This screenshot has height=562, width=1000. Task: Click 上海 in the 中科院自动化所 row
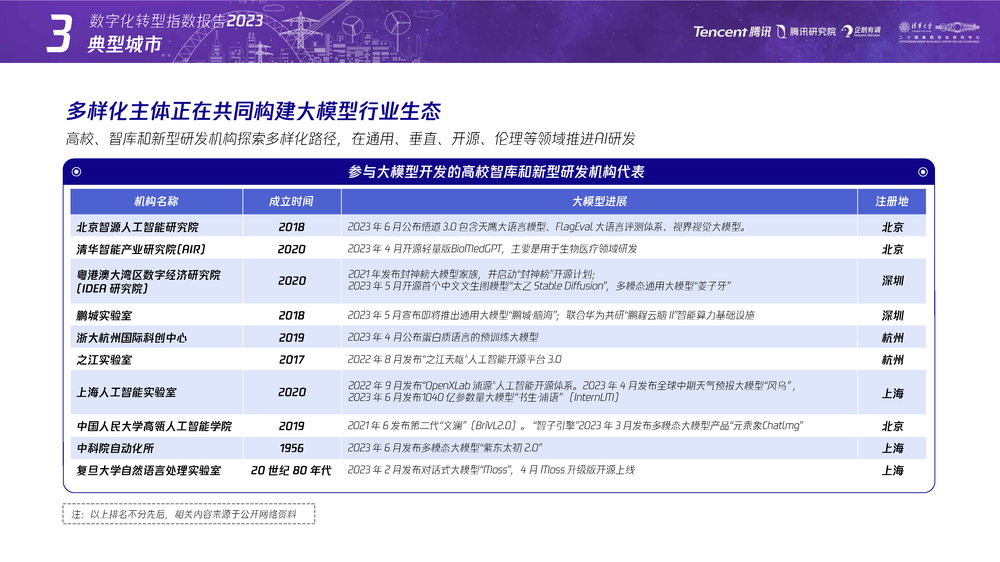[x=892, y=448]
